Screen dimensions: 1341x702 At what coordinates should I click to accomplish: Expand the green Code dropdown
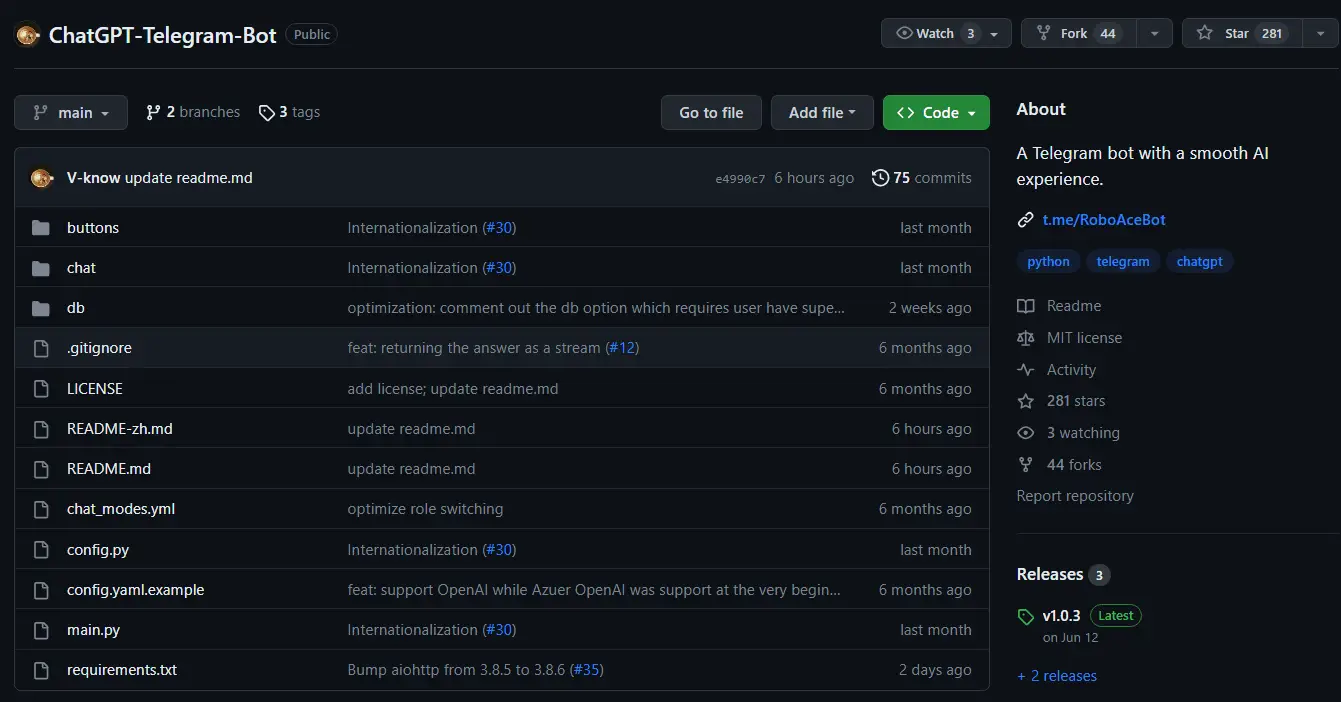(936, 113)
